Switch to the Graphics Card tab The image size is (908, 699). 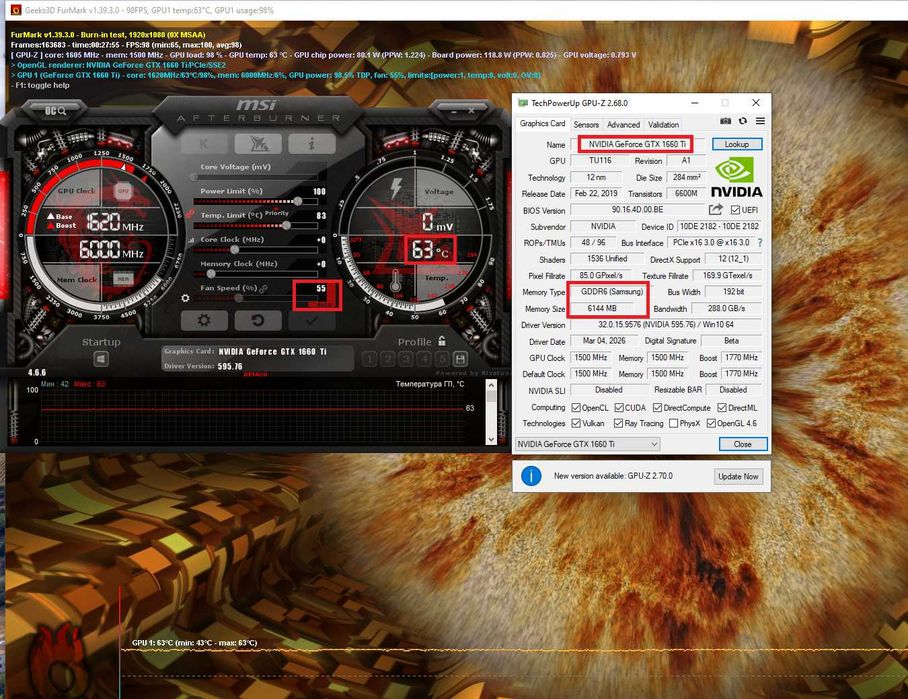[x=542, y=123]
